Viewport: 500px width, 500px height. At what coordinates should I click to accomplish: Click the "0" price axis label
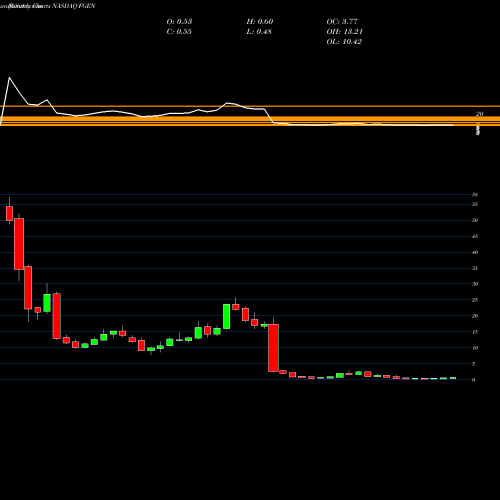pyautogui.click(x=474, y=380)
